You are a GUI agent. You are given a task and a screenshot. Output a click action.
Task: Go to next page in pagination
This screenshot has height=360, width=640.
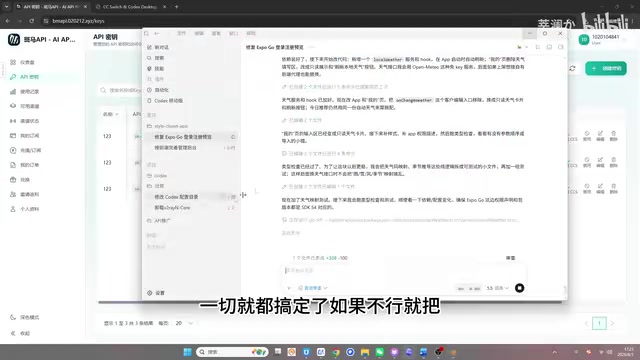612,323
